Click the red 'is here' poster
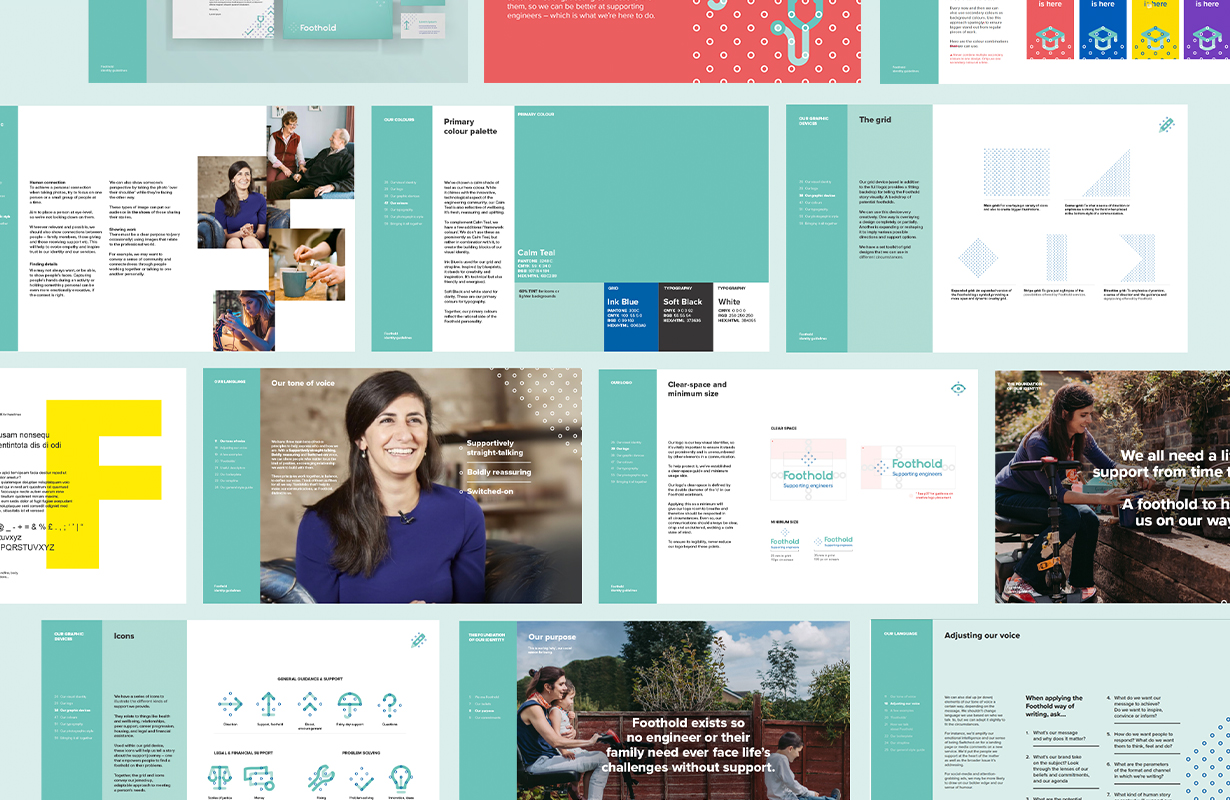This screenshot has width=1230, height=800. 1050,29
